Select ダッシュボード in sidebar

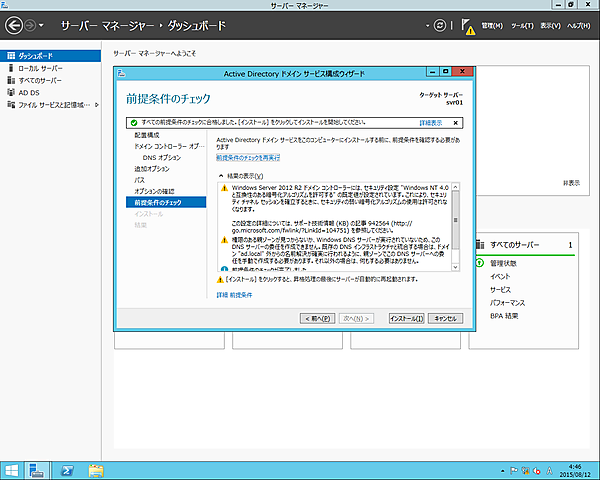(x=51, y=56)
